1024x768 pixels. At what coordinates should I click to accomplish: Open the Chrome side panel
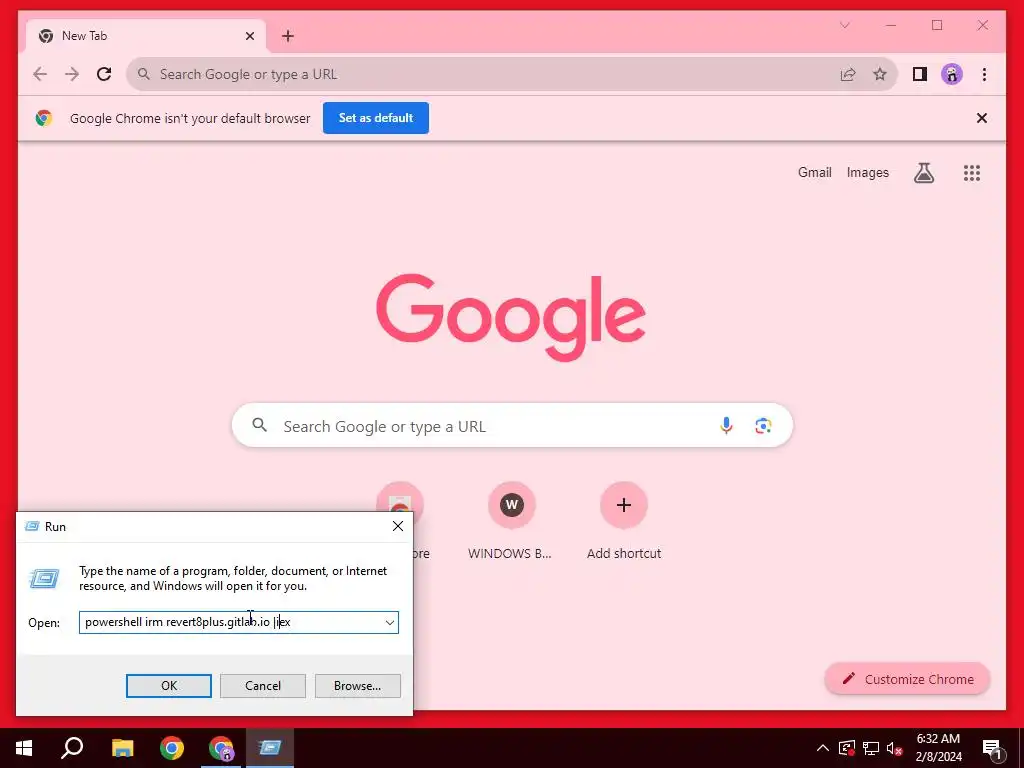[x=920, y=74]
